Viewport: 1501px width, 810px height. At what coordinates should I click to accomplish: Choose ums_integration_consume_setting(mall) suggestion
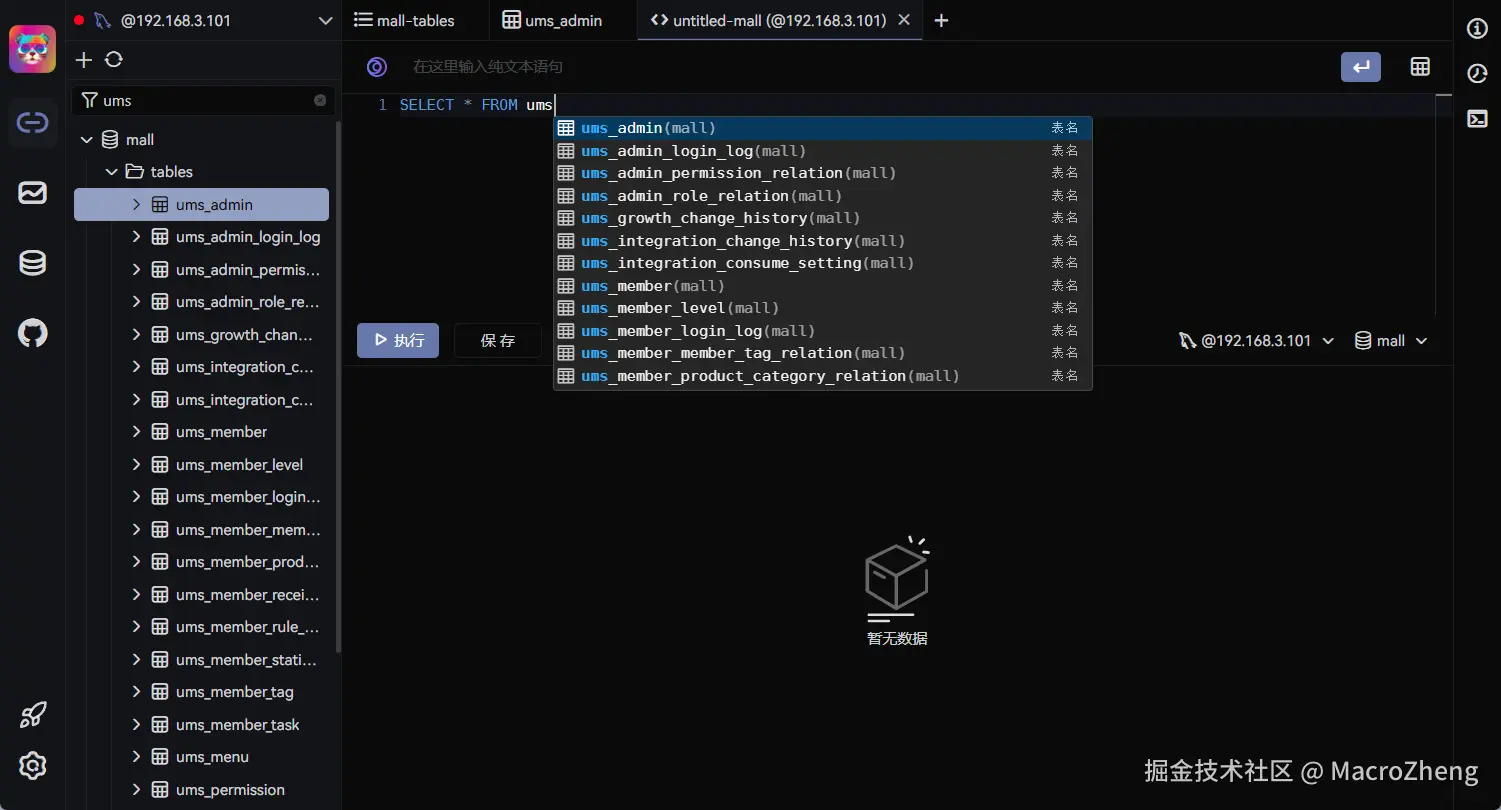click(x=823, y=263)
